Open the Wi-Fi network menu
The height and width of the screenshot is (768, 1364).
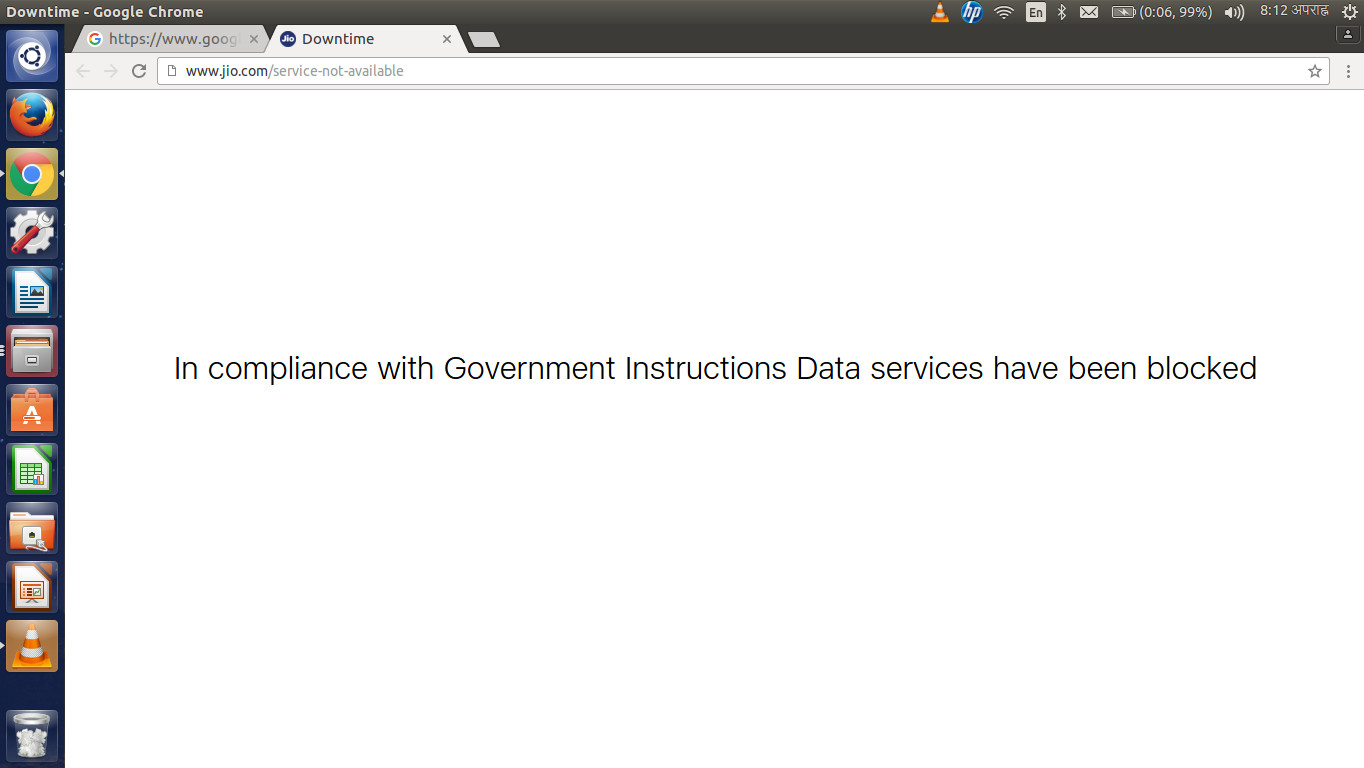[x=1003, y=12]
